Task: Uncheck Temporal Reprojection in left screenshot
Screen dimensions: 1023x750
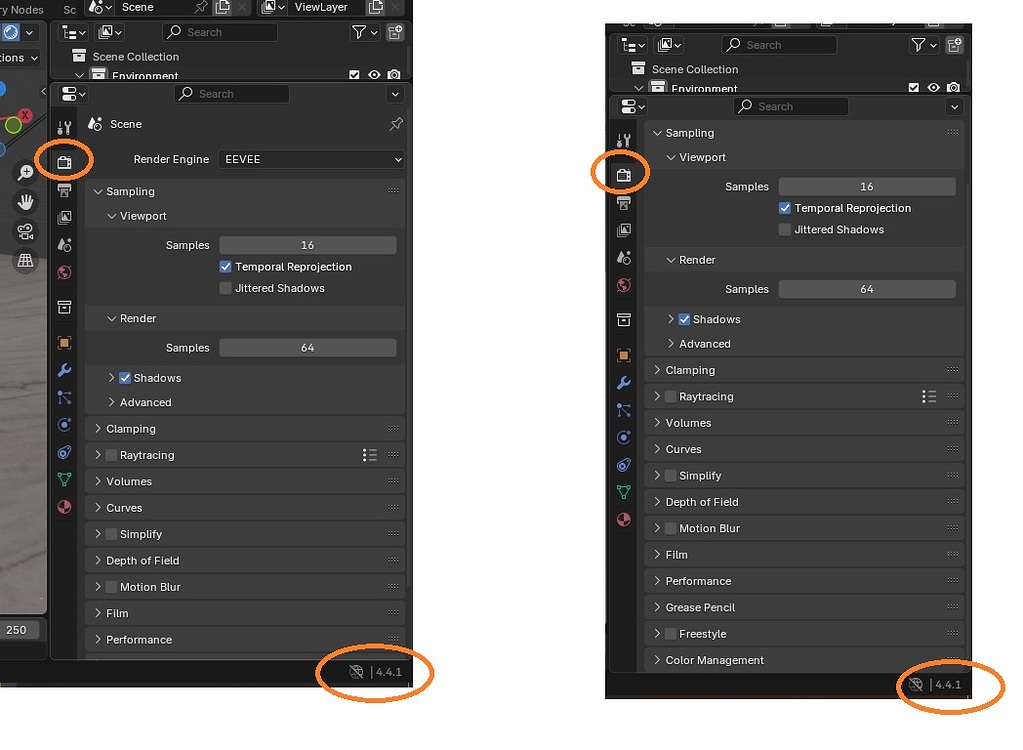Action: click(226, 266)
